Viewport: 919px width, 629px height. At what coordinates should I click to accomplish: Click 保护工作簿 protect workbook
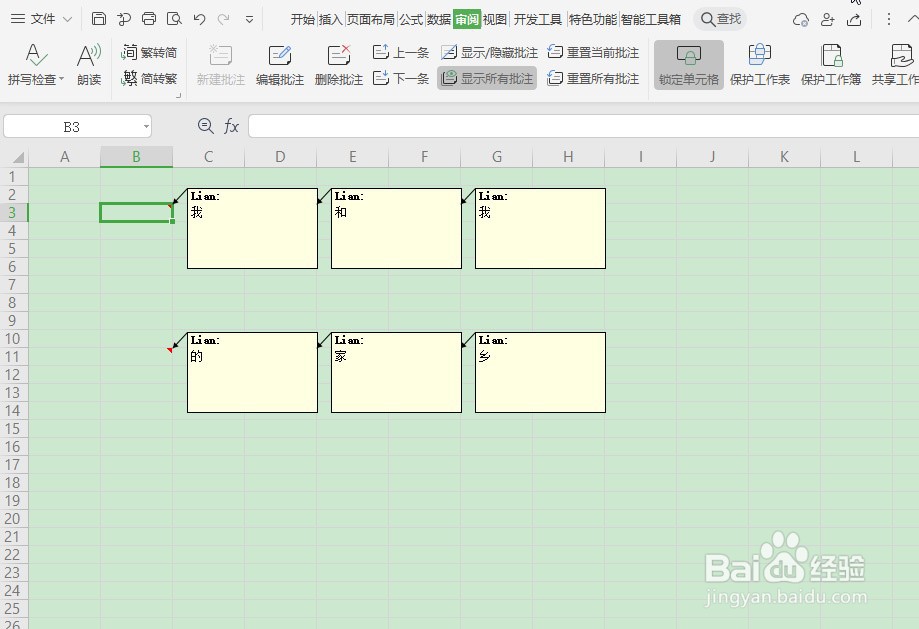click(830, 64)
